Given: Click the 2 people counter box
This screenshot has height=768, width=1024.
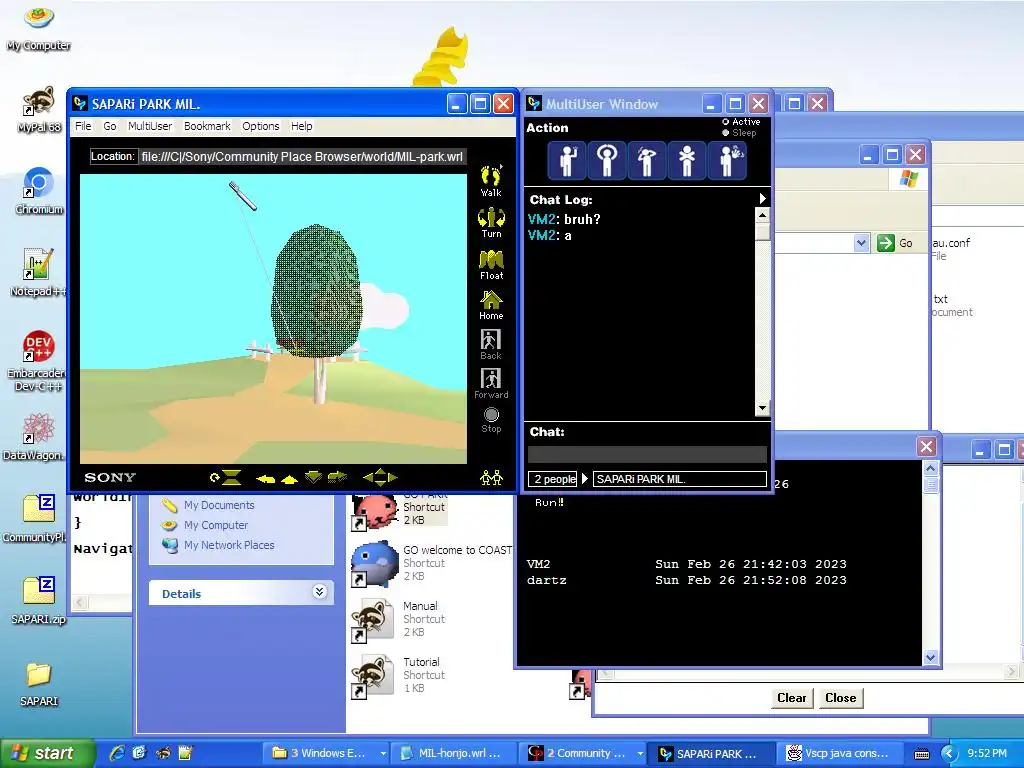Looking at the screenshot, I should point(552,479).
